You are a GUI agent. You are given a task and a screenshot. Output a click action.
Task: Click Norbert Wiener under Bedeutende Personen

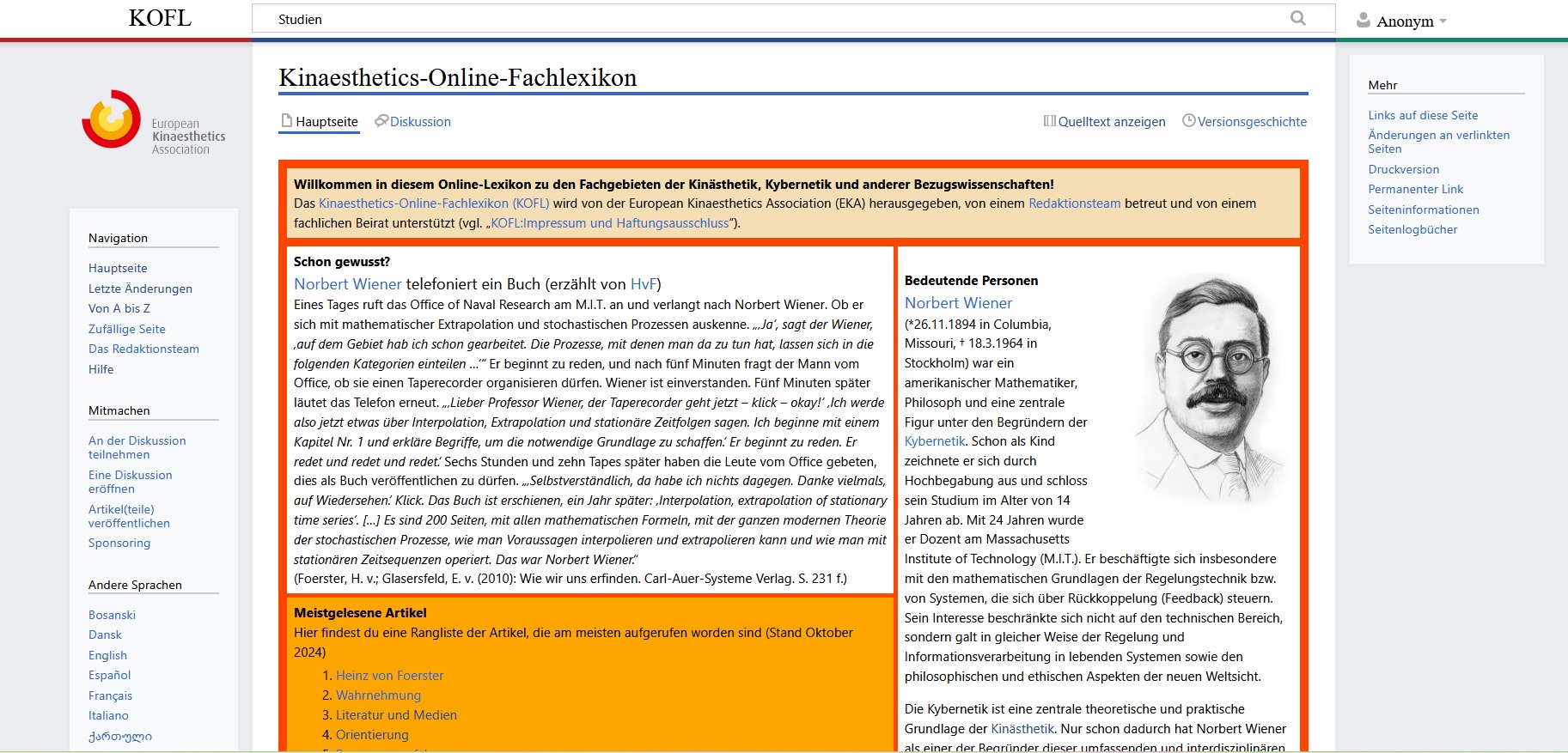click(958, 303)
